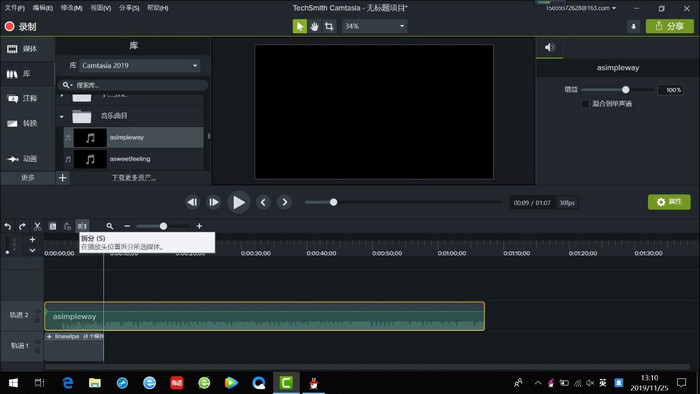The image size is (700, 394).
Task: Toggle lock on 轨道 1
Action: coord(38,351)
